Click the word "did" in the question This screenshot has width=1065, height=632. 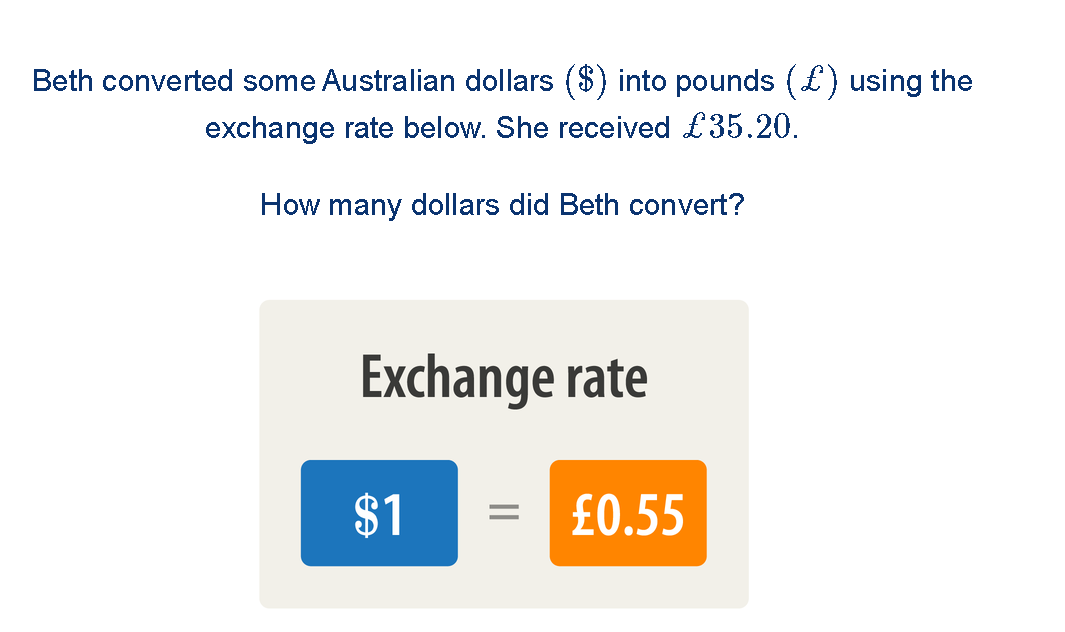tap(529, 205)
